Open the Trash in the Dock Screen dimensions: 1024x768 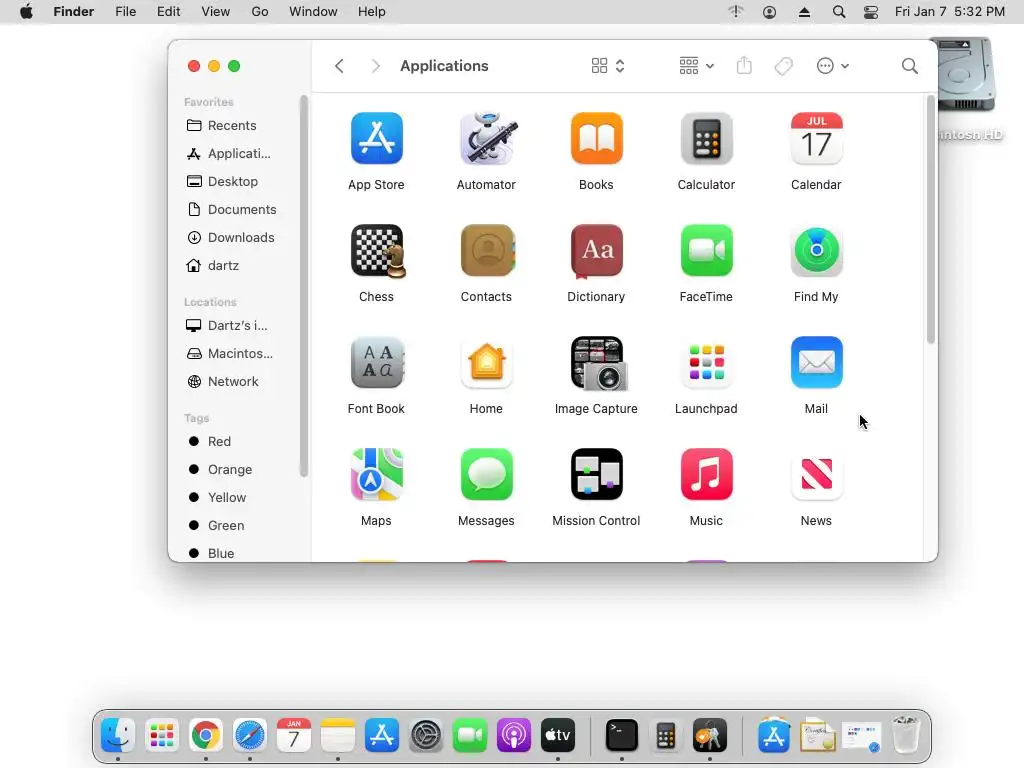(x=906, y=735)
